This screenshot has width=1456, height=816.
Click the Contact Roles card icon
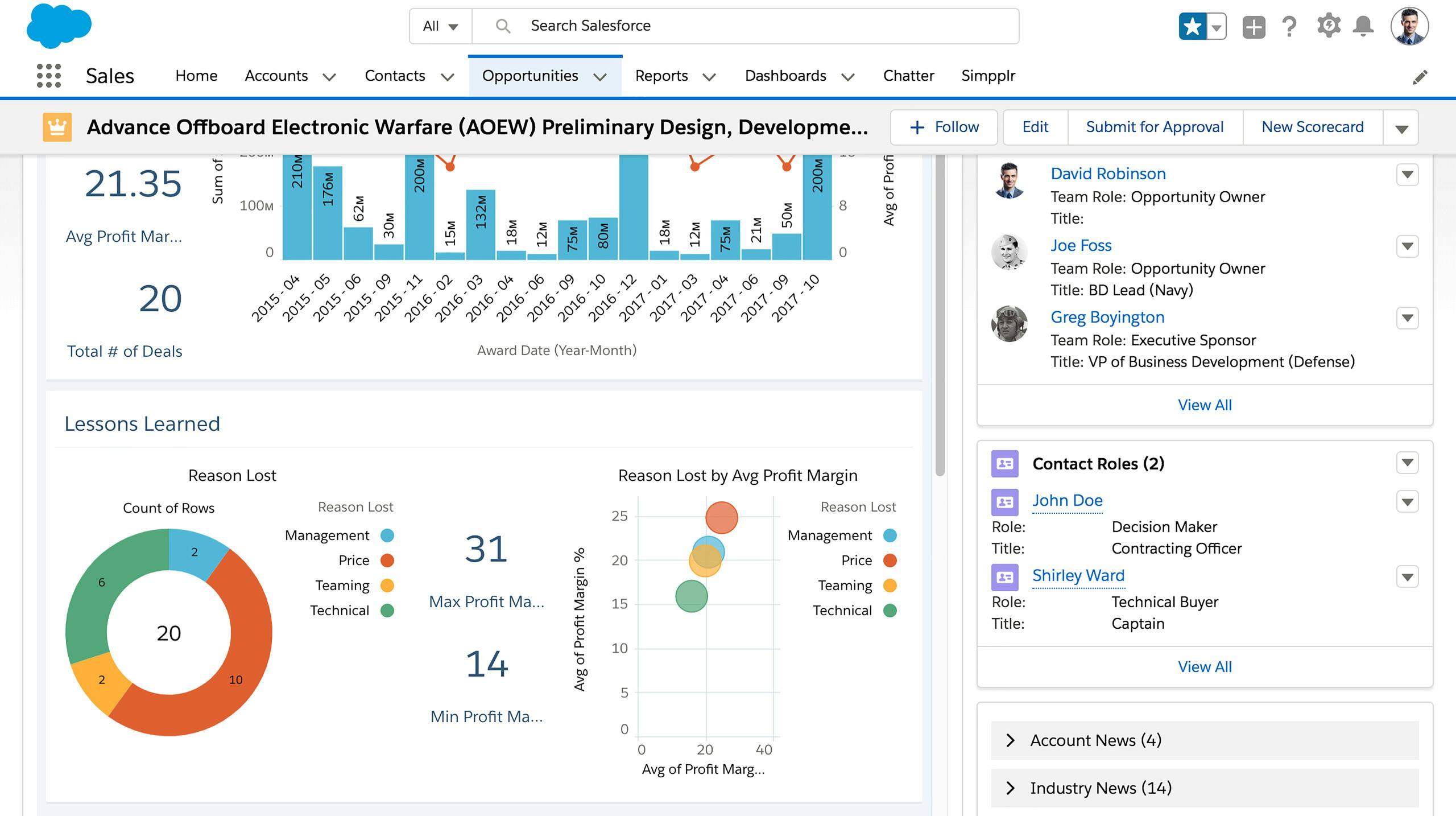tap(1005, 464)
